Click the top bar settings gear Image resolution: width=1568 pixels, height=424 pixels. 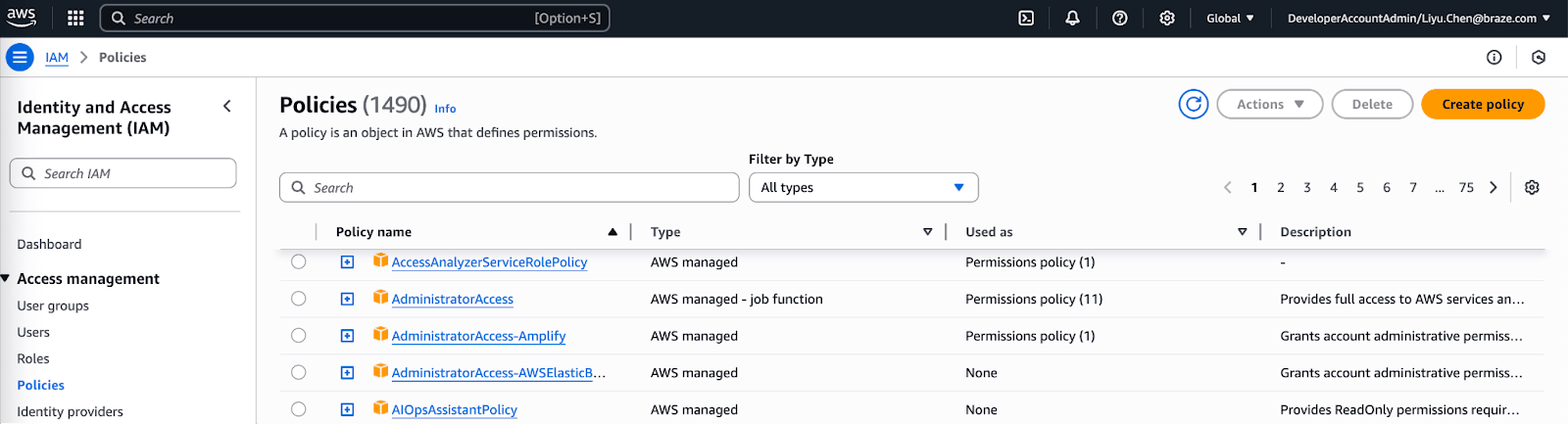point(1166,19)
